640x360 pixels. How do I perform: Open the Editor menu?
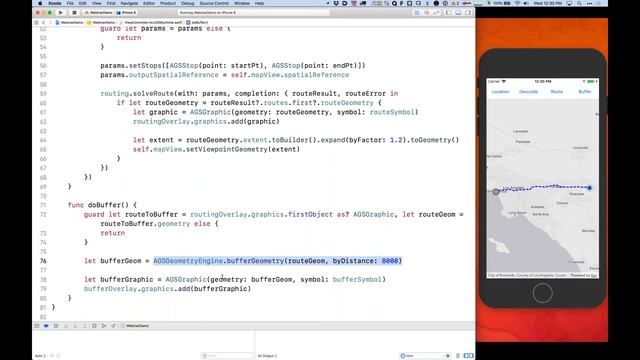[149, 3]
